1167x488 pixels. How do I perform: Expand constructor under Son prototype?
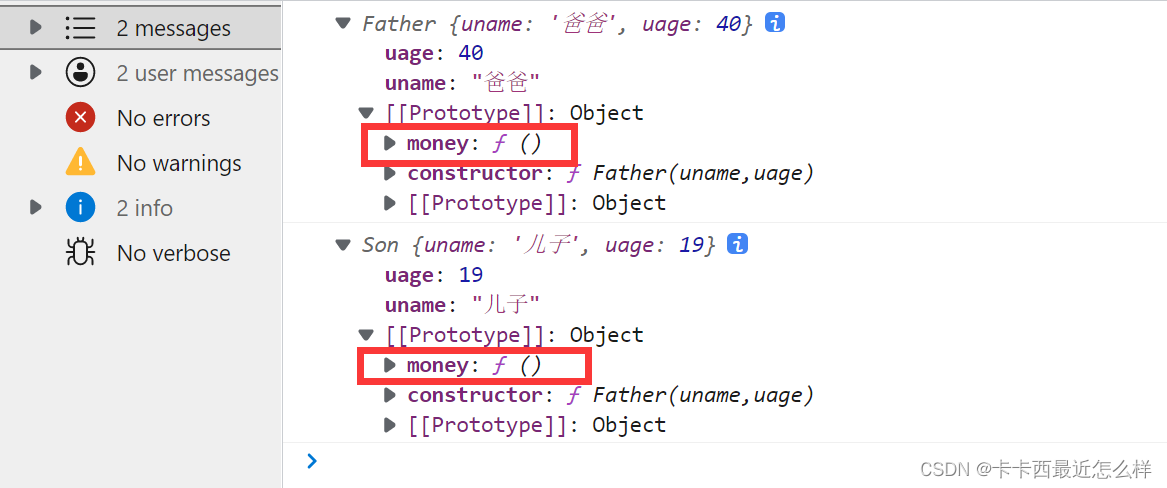pyautogui.click(x=391, y=396)
